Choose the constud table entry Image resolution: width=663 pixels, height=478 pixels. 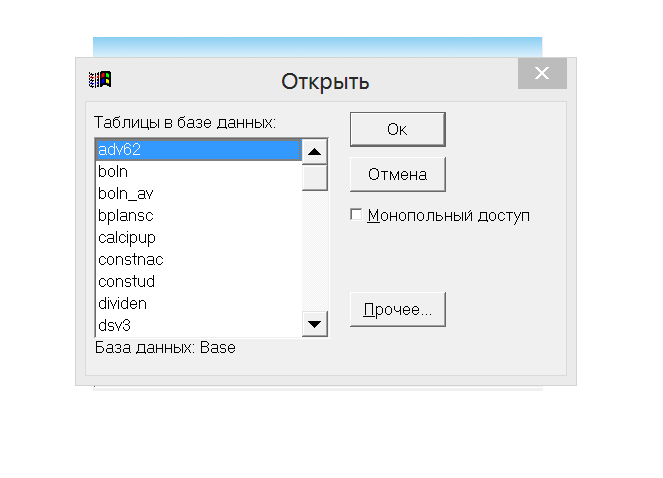pos(198,282)
